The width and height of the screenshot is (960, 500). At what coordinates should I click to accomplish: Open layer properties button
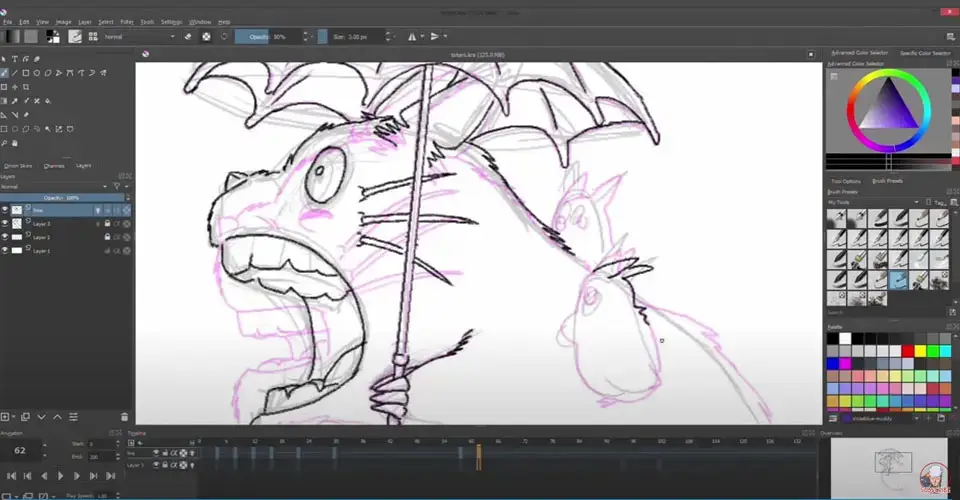click(x=73, y=417)
